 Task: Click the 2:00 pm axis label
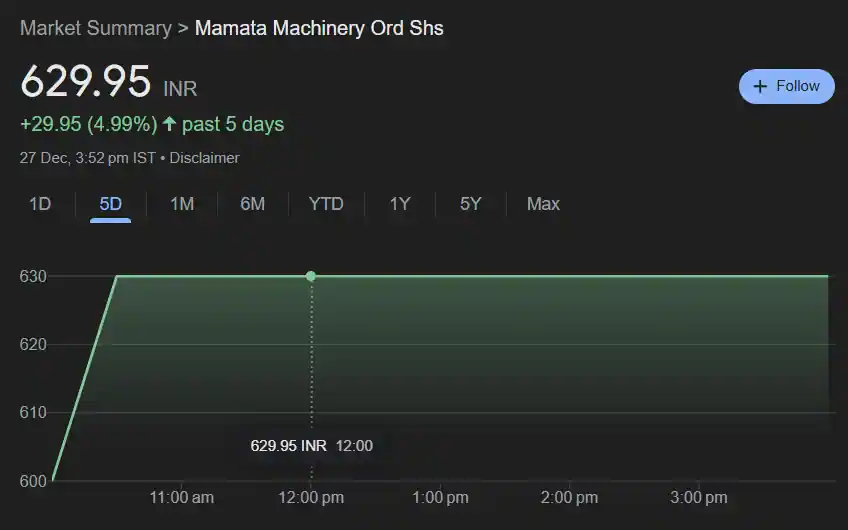tap(569, 498)
